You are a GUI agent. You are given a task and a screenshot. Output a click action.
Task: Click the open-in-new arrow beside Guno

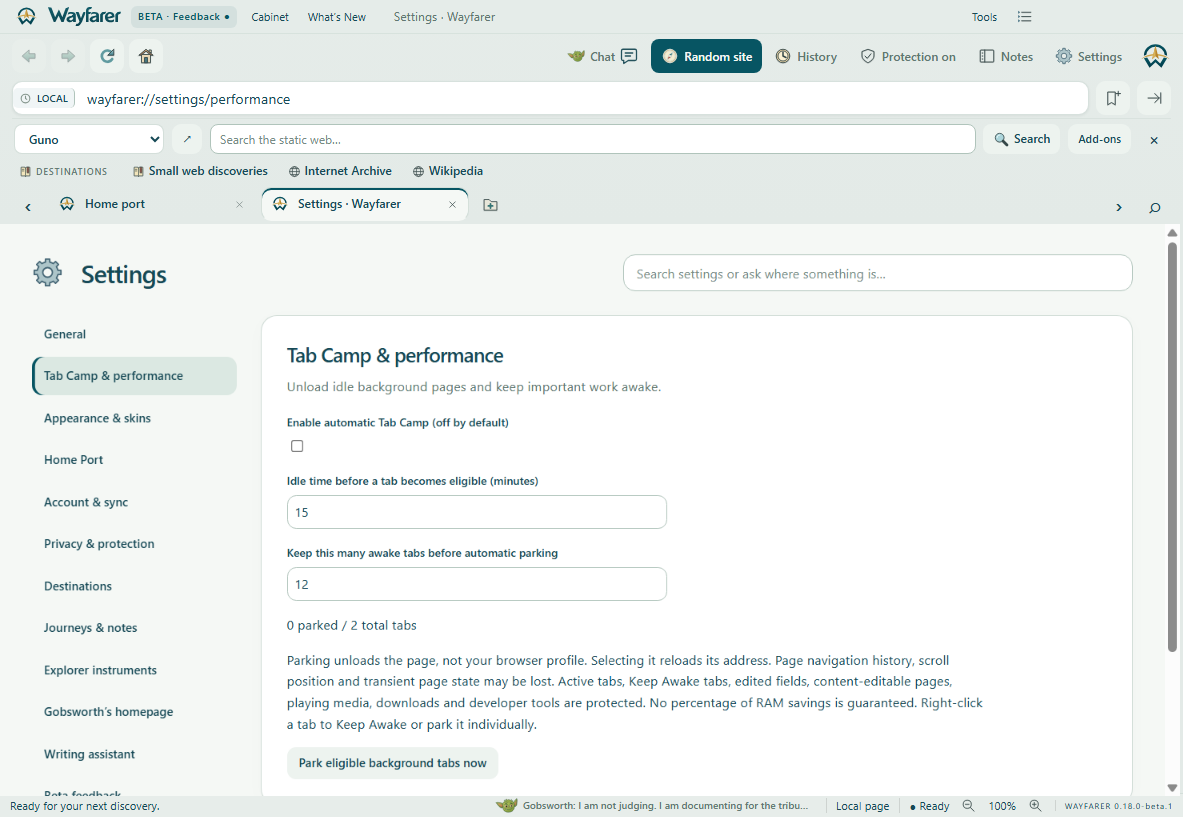click(x=187, y=139)
